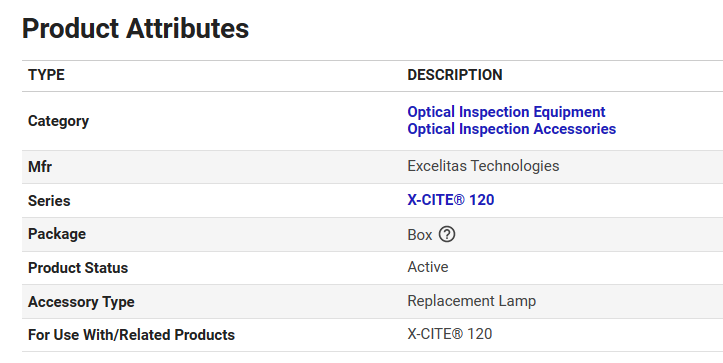Viewport: 723px width, 363px height.
Task: Open the Optical Inspection Accessories category link
Action: click(511, 129)
